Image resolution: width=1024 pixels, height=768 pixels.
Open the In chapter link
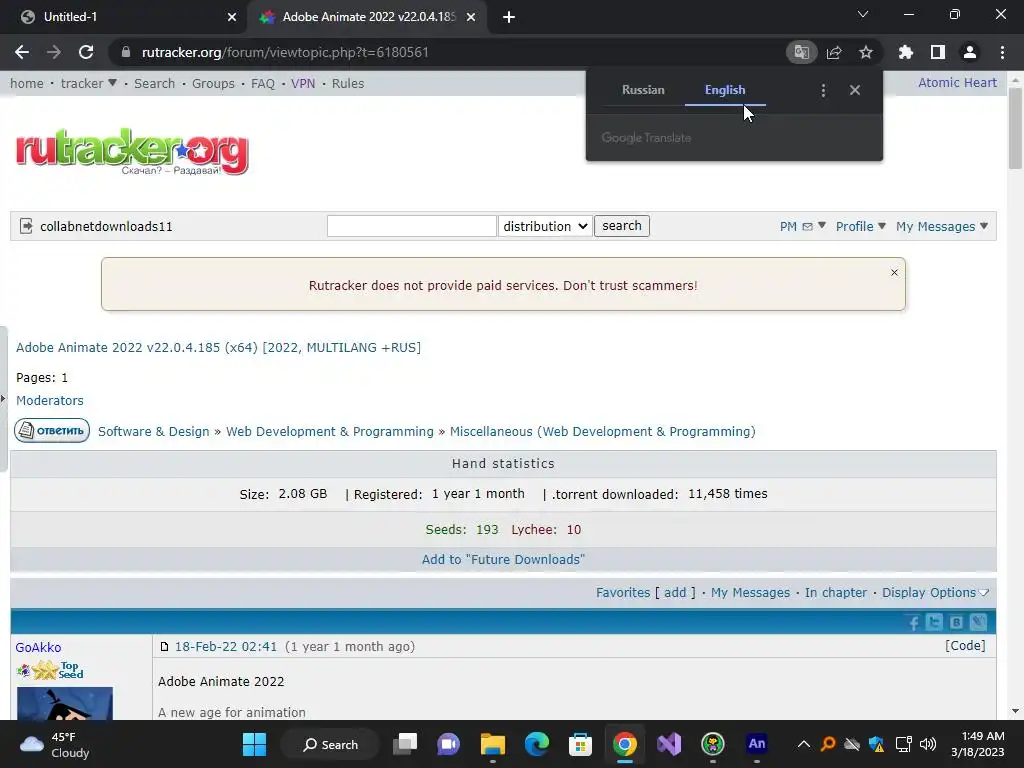[835, 592]
